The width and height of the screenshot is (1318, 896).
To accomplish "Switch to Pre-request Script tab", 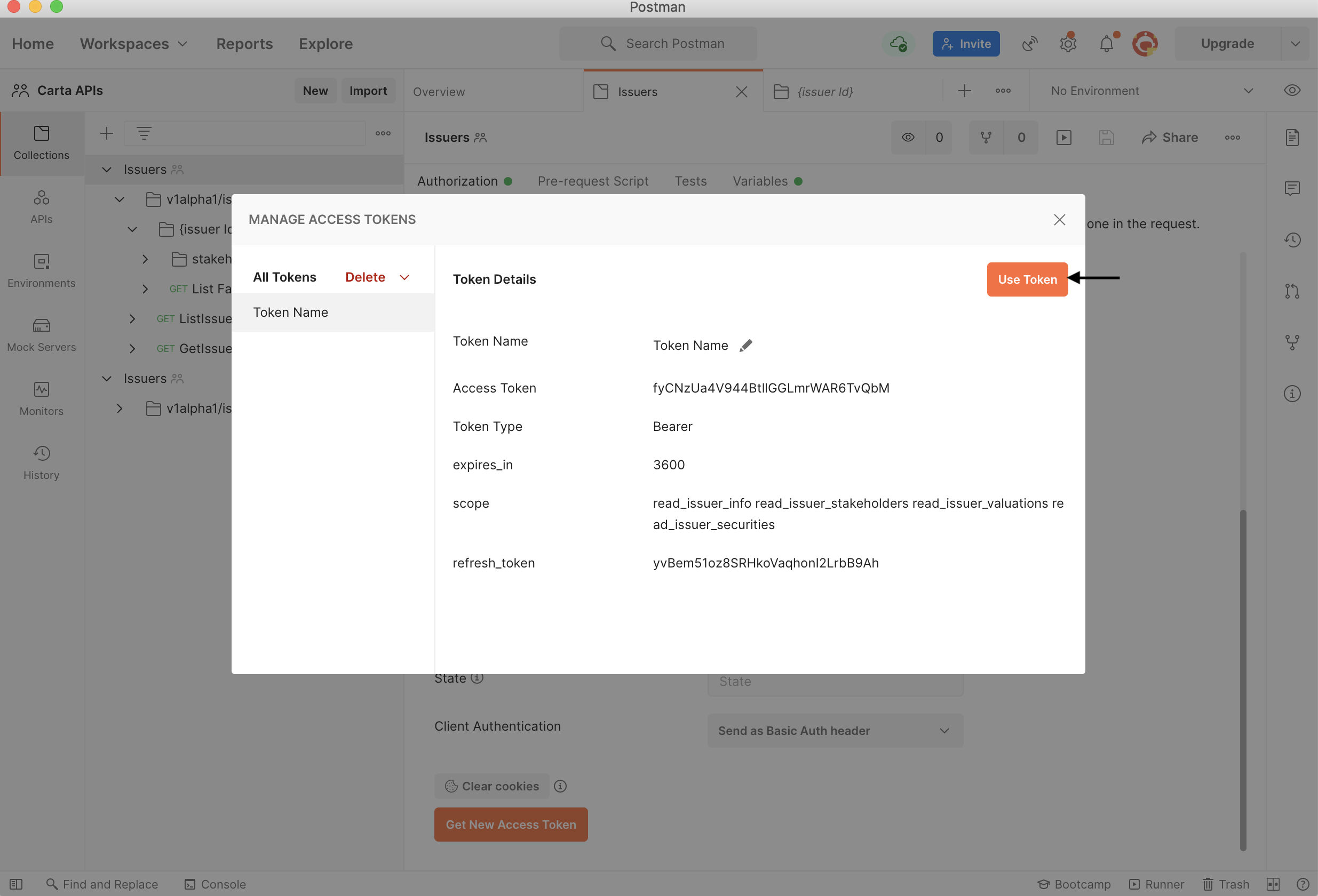I will pos(593,181).
